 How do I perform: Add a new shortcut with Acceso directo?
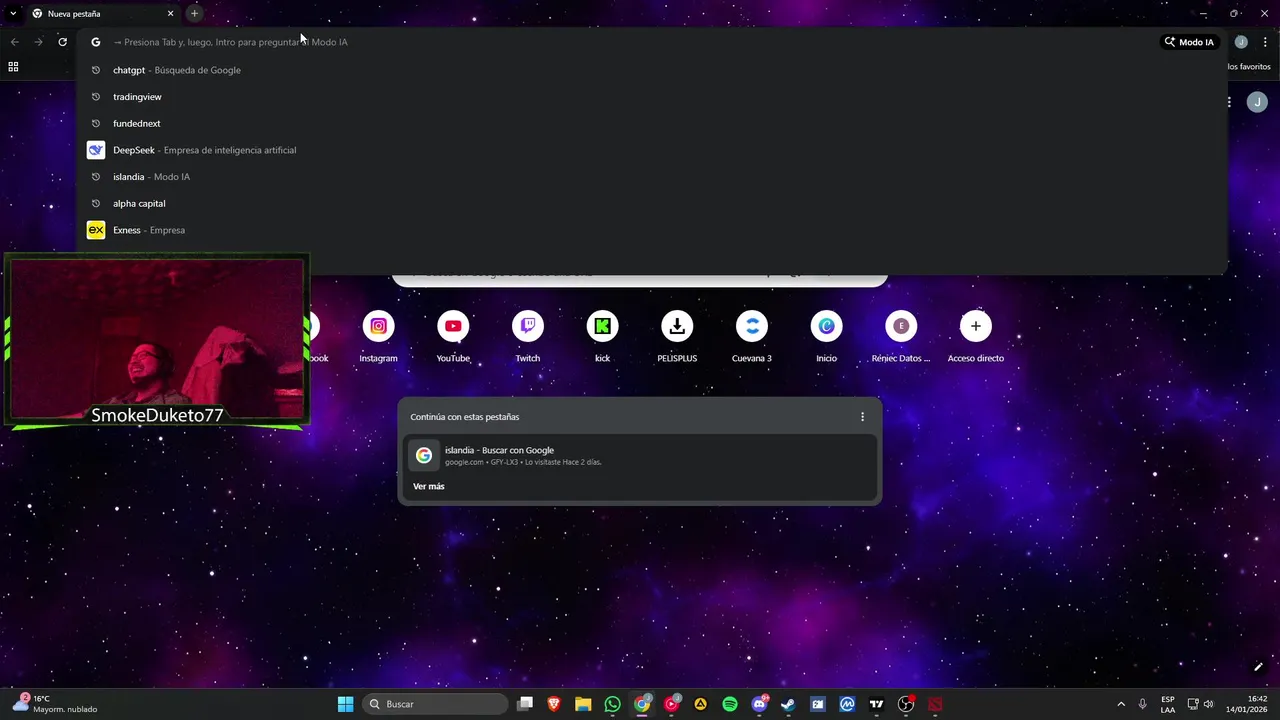click(976, 336)
